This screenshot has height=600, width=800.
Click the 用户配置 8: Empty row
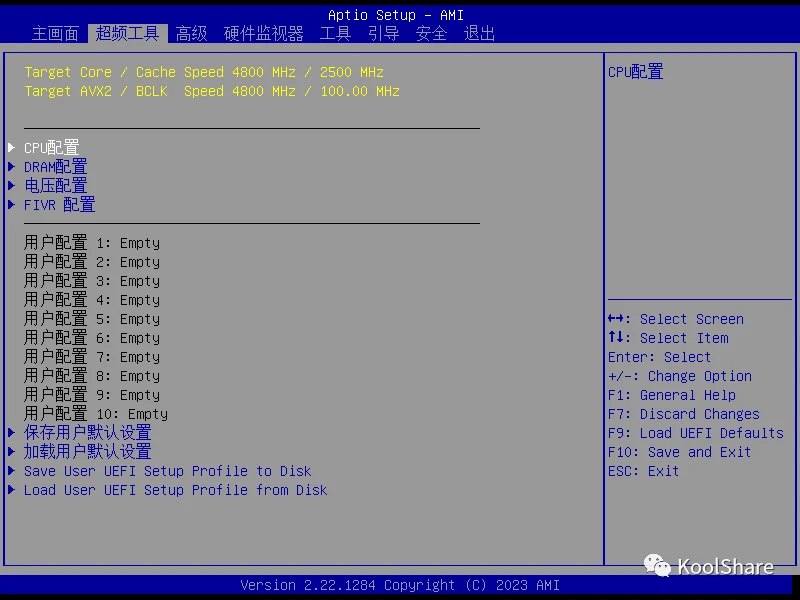coord(92,376)
